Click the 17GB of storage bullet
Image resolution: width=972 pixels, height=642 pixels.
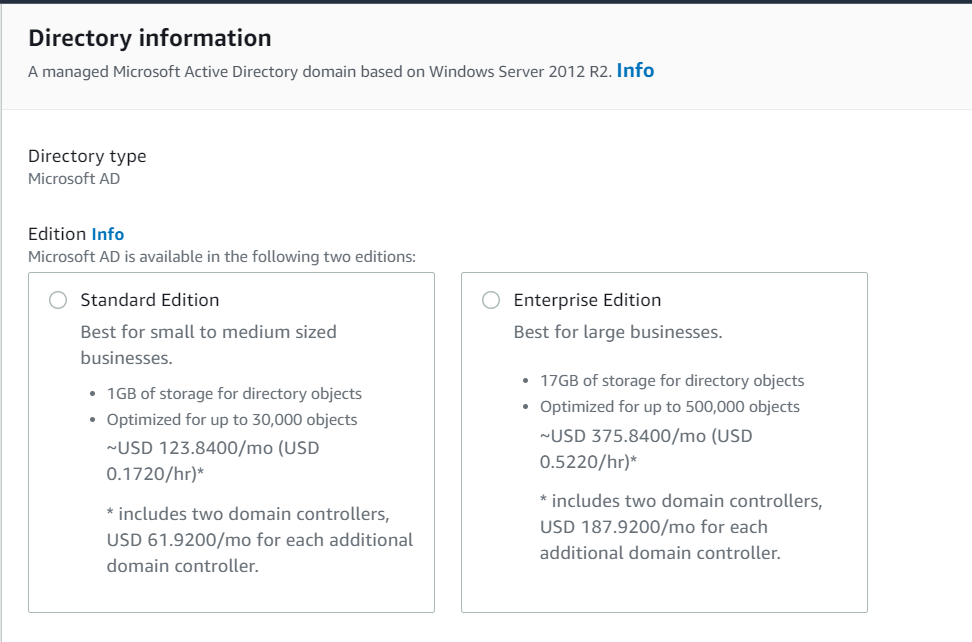point(672,381)
